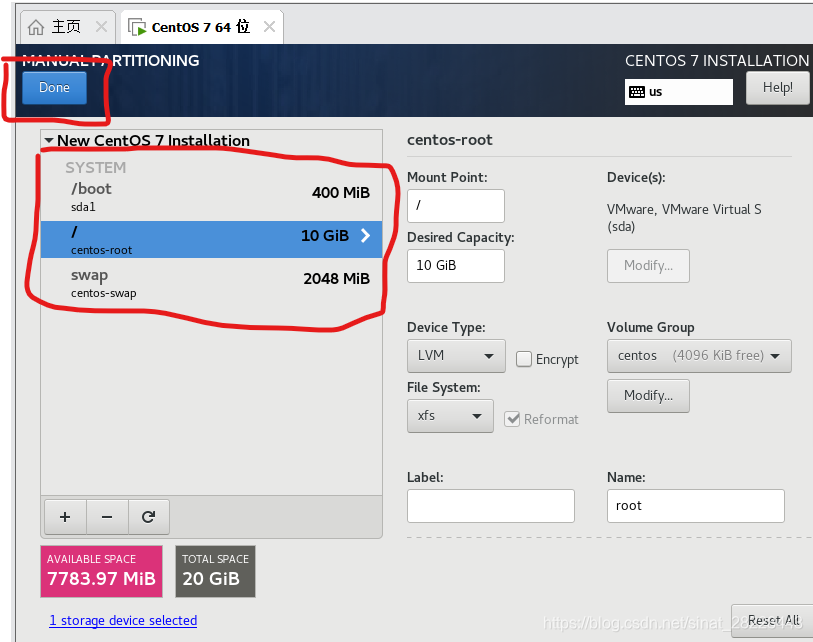Screen dimensions: 813x642
Task: Click AVAILABLE SPACE 7783.97 MiB box
Action: [102, 571]
